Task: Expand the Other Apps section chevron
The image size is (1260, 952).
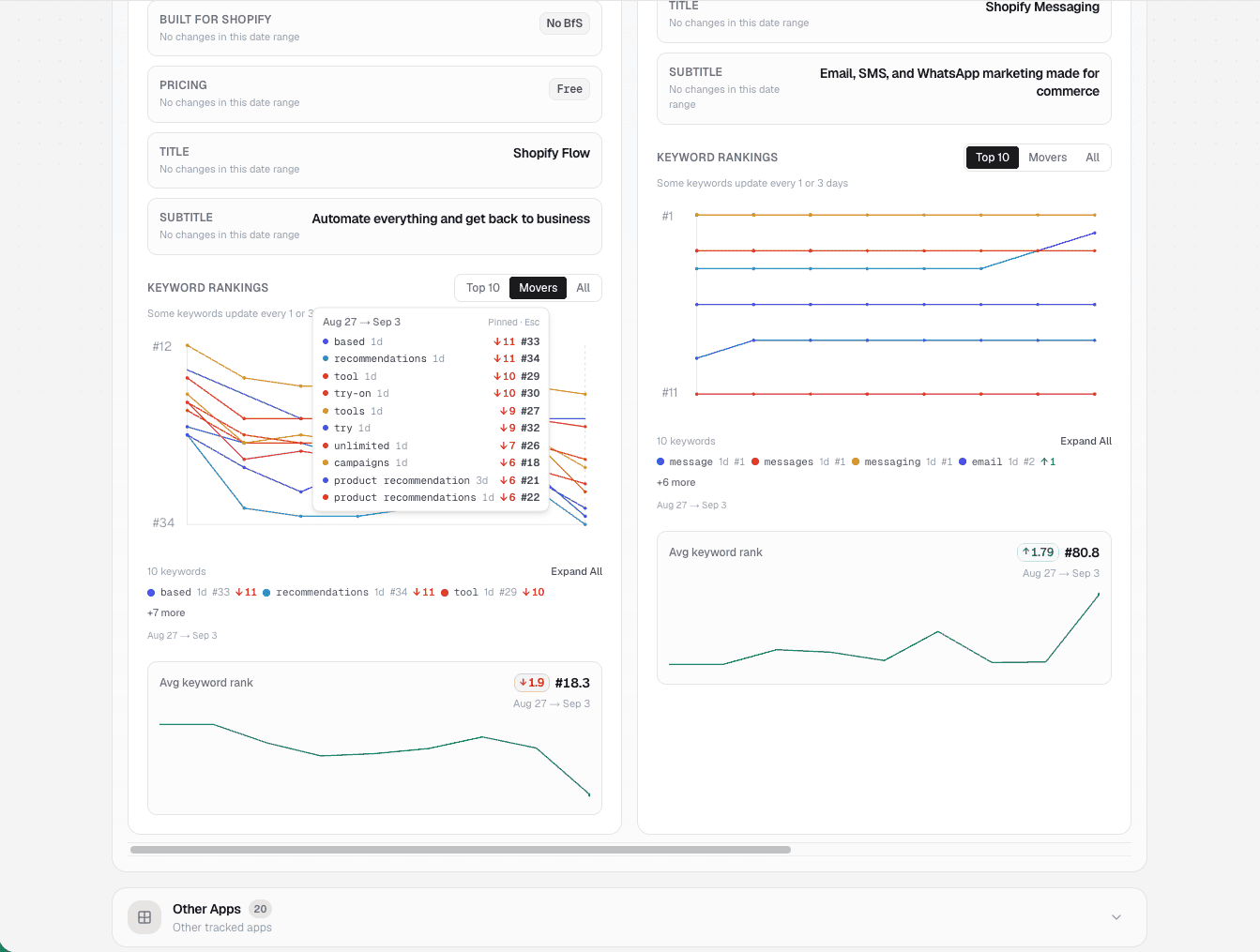Action: 1116,917
